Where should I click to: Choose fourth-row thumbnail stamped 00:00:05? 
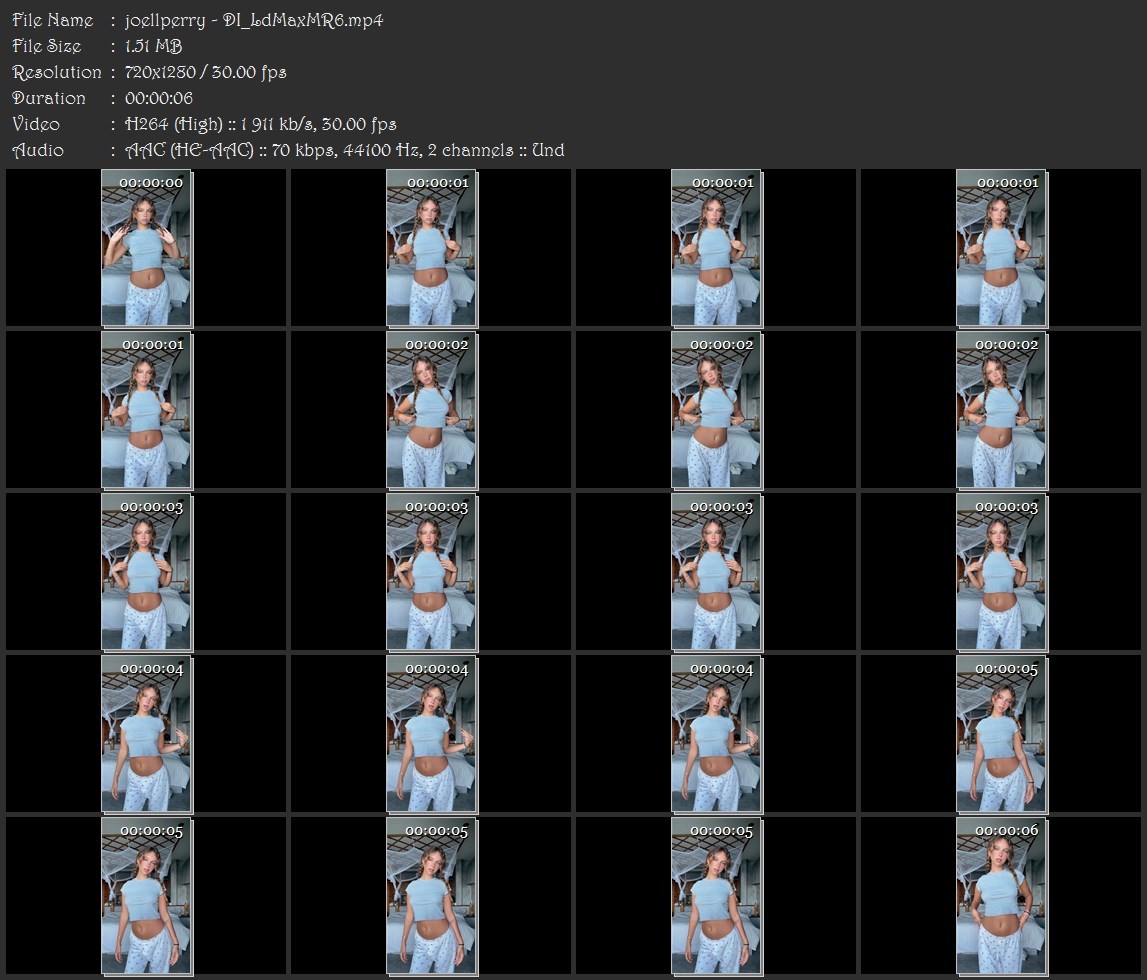[x=1001, y=734]
